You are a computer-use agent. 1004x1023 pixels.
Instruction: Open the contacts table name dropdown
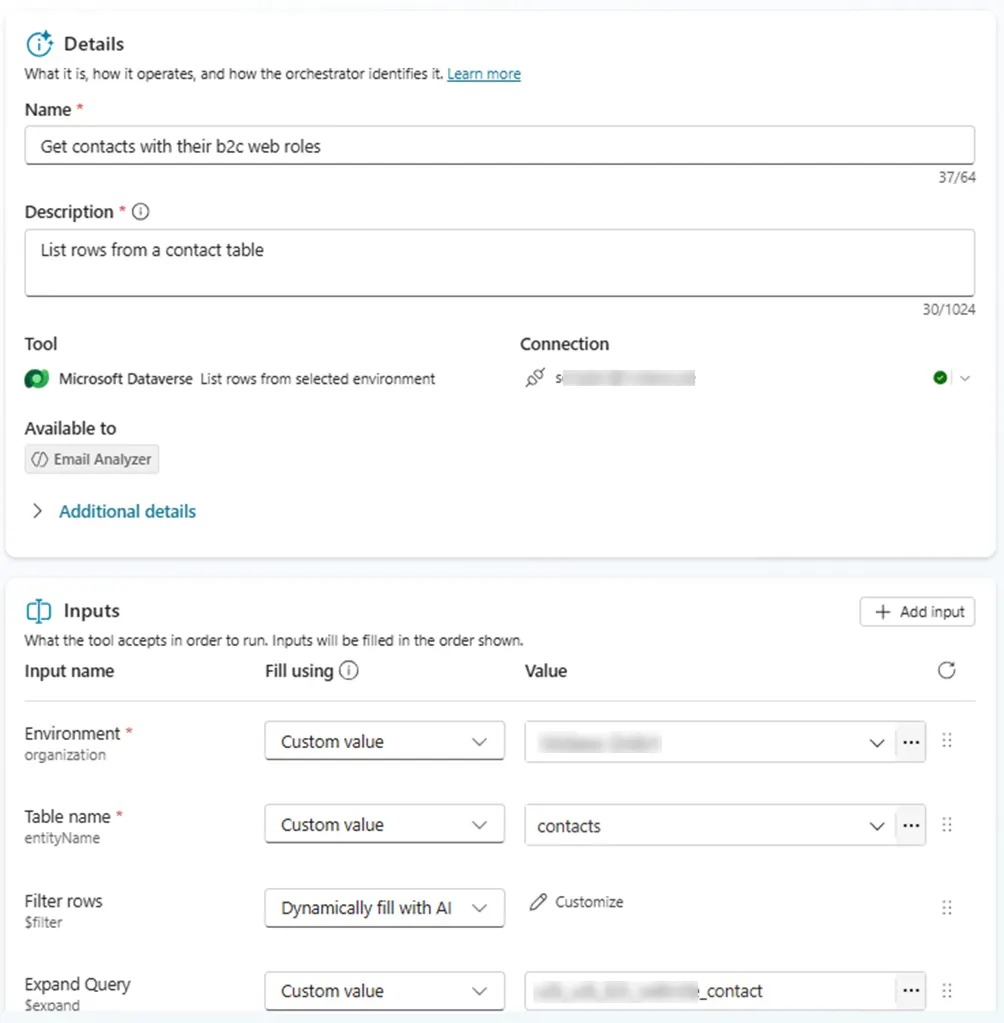pyautogui.click(x=876, y=826)
